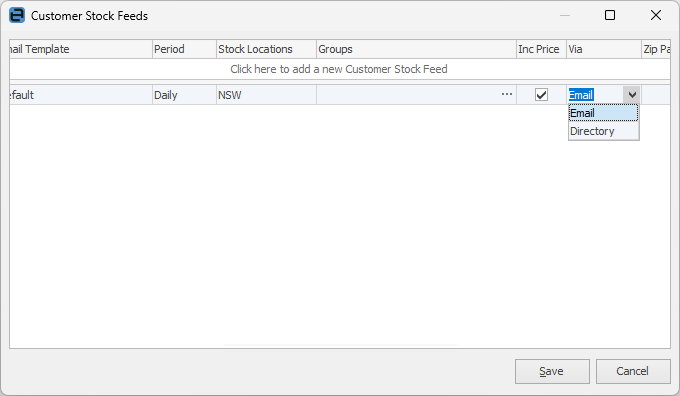Sort by Inc Price column header

(x=542, y=49)
